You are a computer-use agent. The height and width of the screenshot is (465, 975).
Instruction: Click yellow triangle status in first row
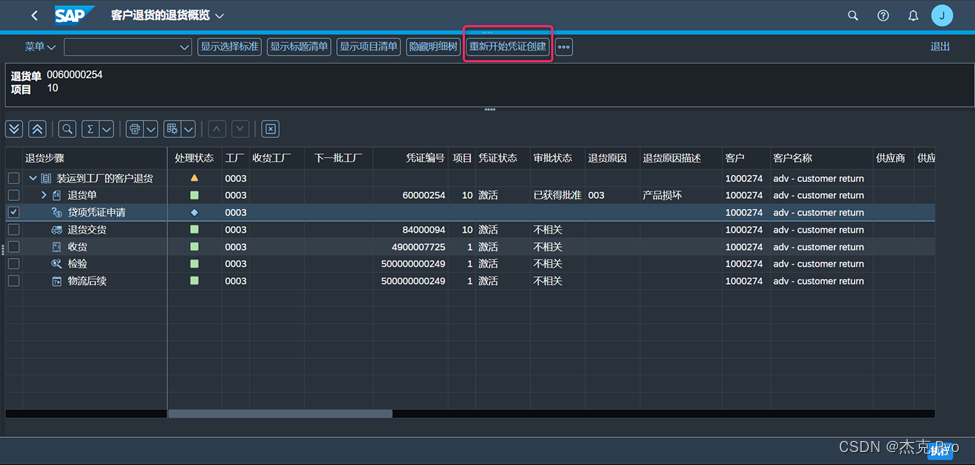[194, 178]
